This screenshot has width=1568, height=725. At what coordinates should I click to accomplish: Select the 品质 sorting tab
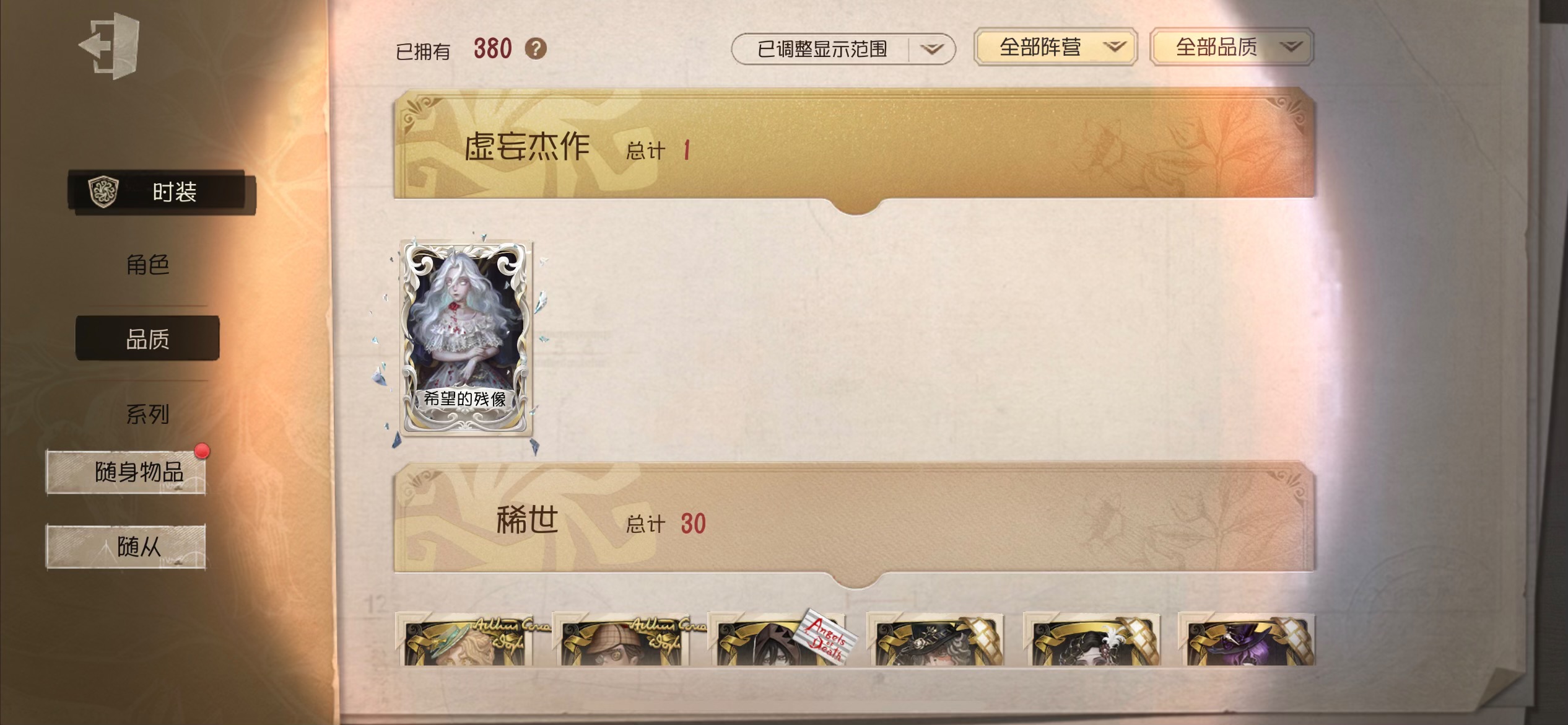[147, 339]
